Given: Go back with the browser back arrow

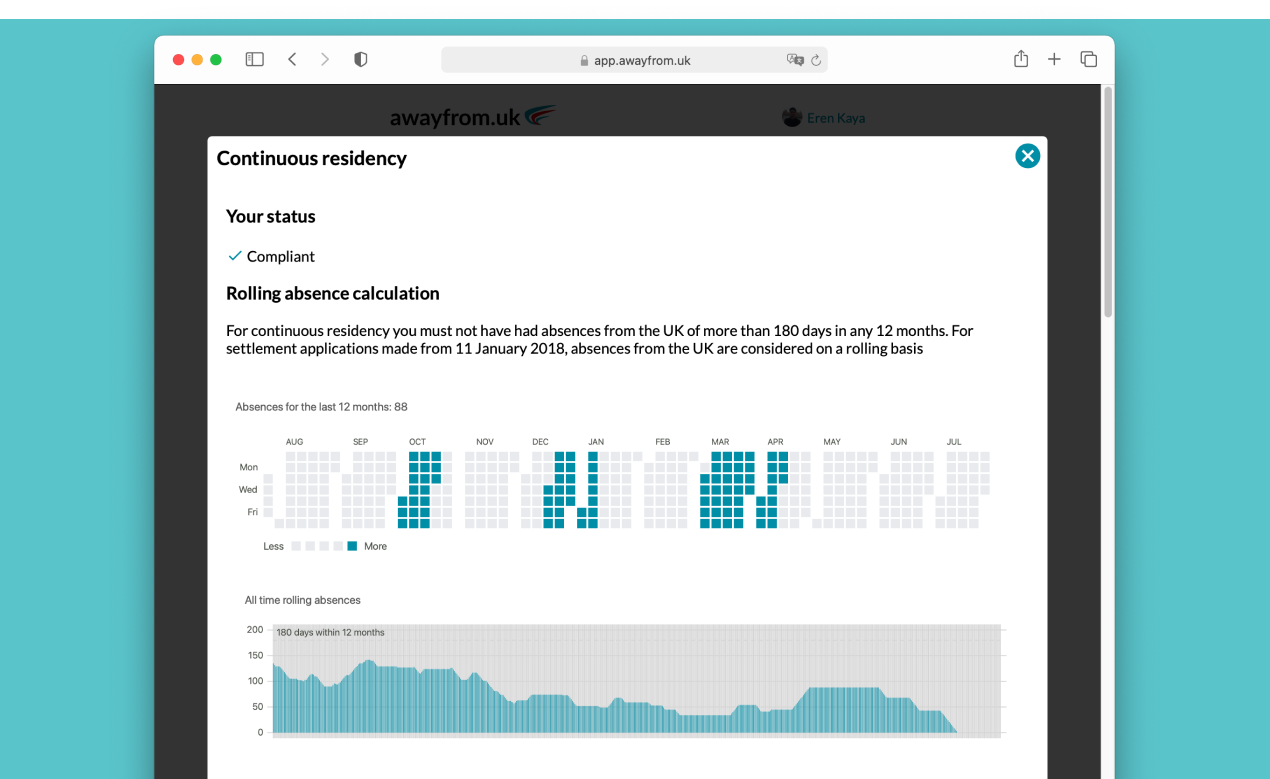Looking at the screenshot, I should (292, 60).
